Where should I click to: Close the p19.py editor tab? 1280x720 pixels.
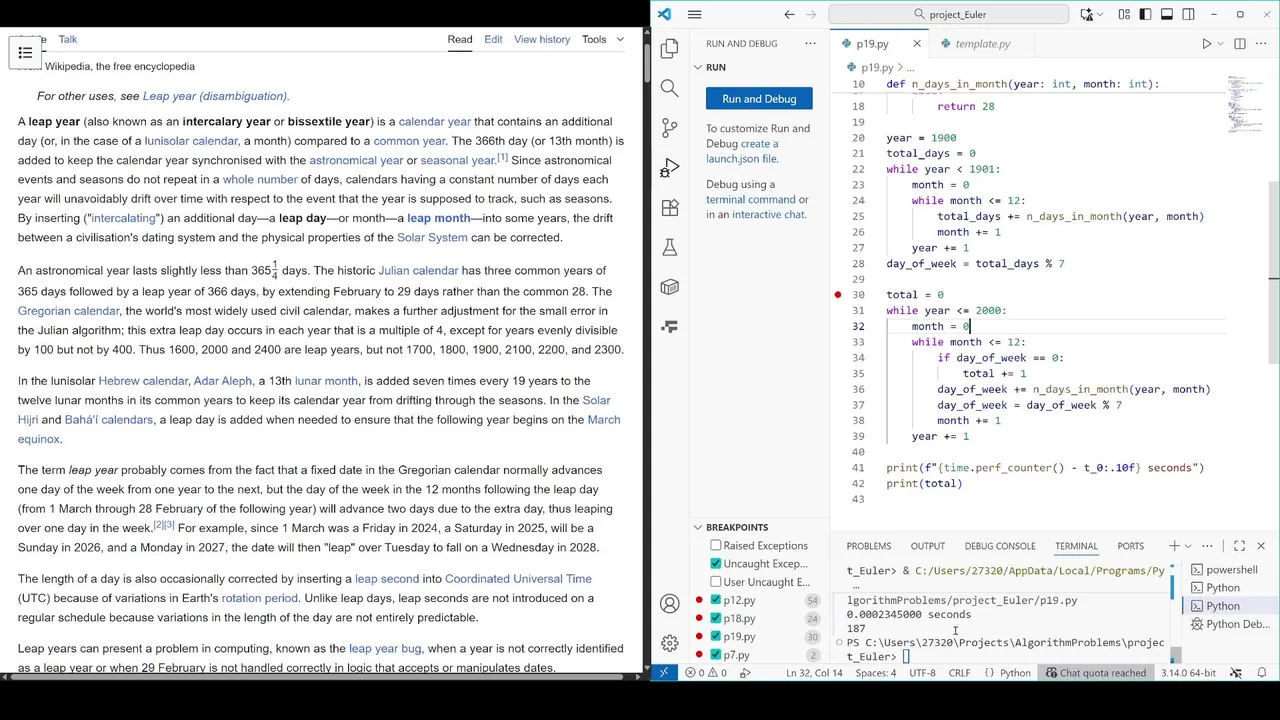pos(917,44)
